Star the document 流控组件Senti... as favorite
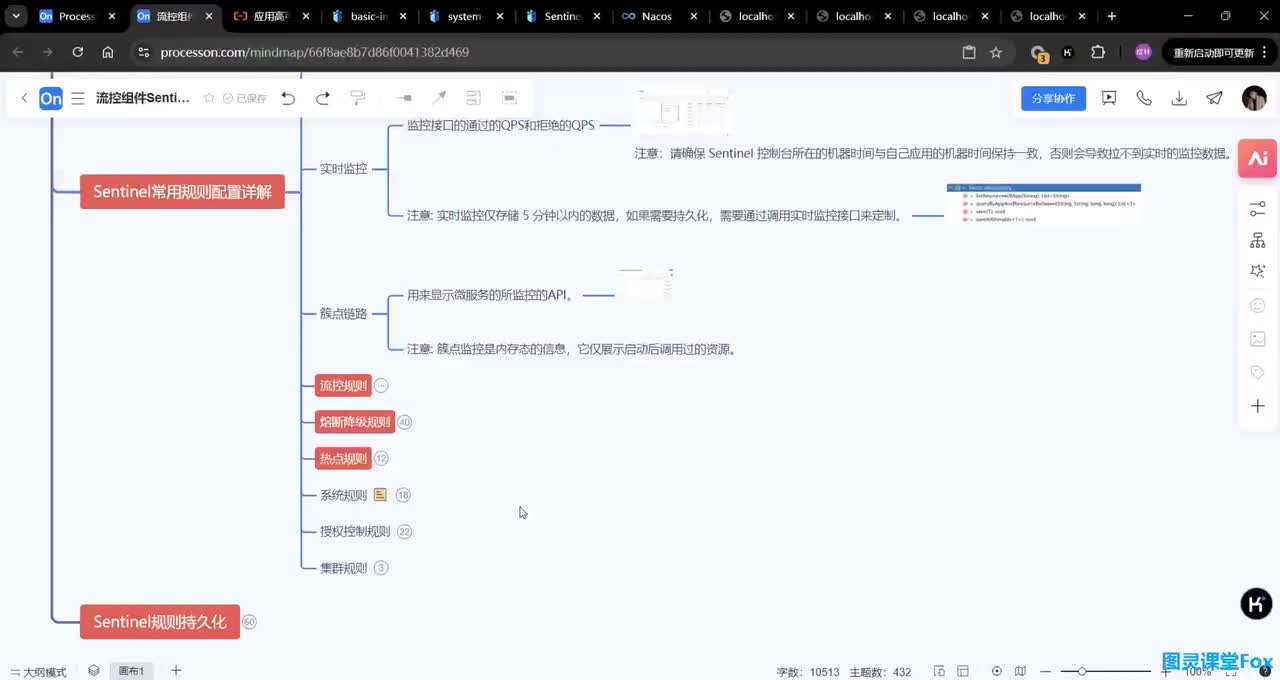Screen dimensions: 1280x680 pos(209,98)
